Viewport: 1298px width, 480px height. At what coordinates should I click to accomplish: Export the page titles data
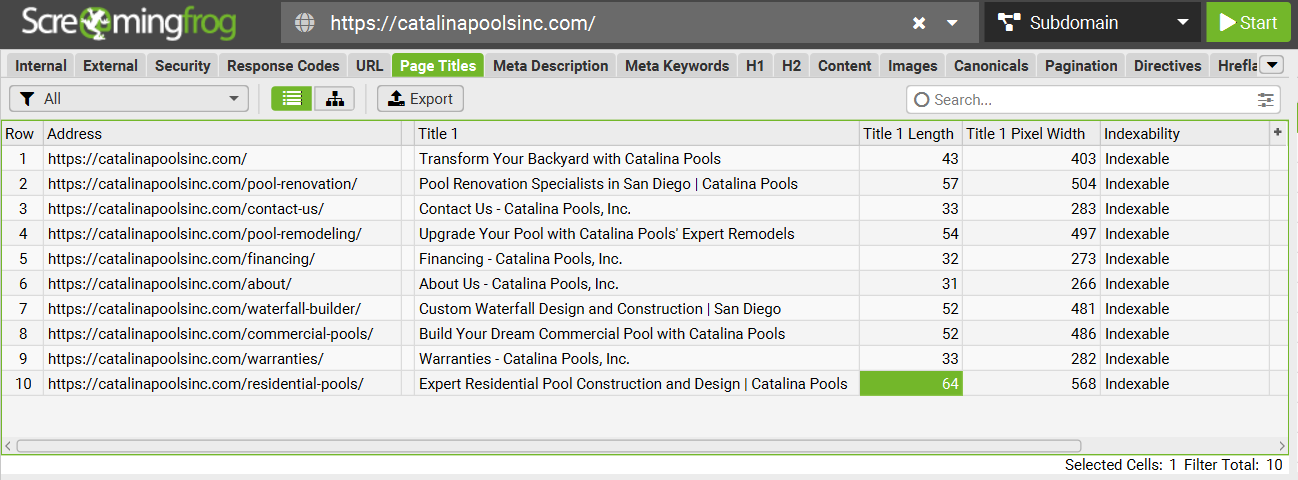(420, 99)
